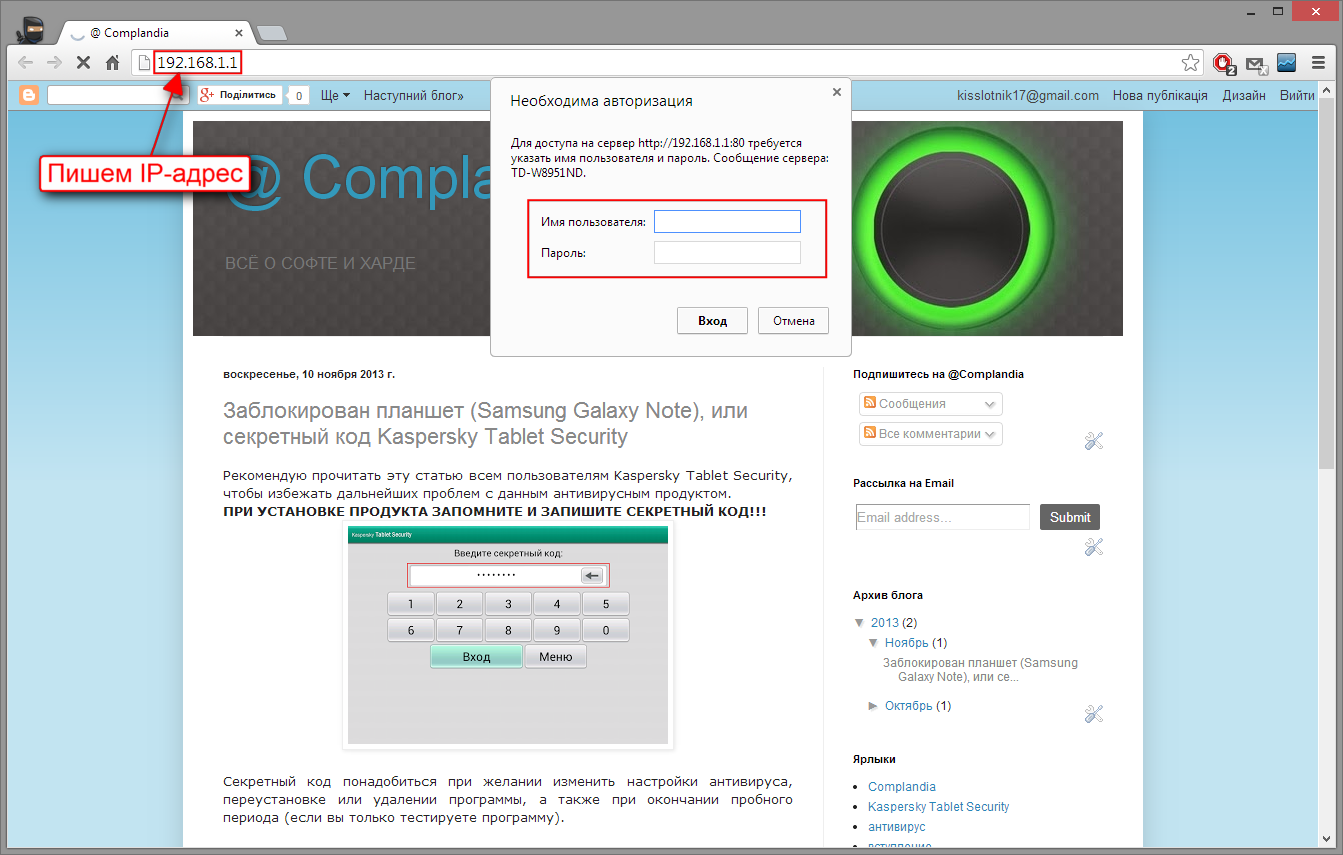Click the Google+ Поділитись share button
The width and height of the screenshot is (1343, 855).
click(x=240, y=96)
